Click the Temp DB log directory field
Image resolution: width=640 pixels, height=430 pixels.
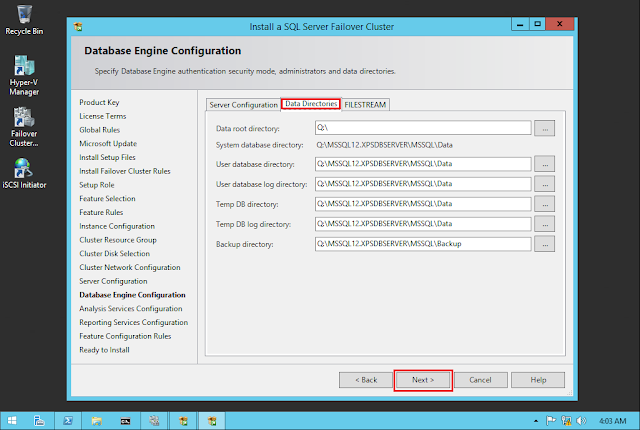click(423, 224)
